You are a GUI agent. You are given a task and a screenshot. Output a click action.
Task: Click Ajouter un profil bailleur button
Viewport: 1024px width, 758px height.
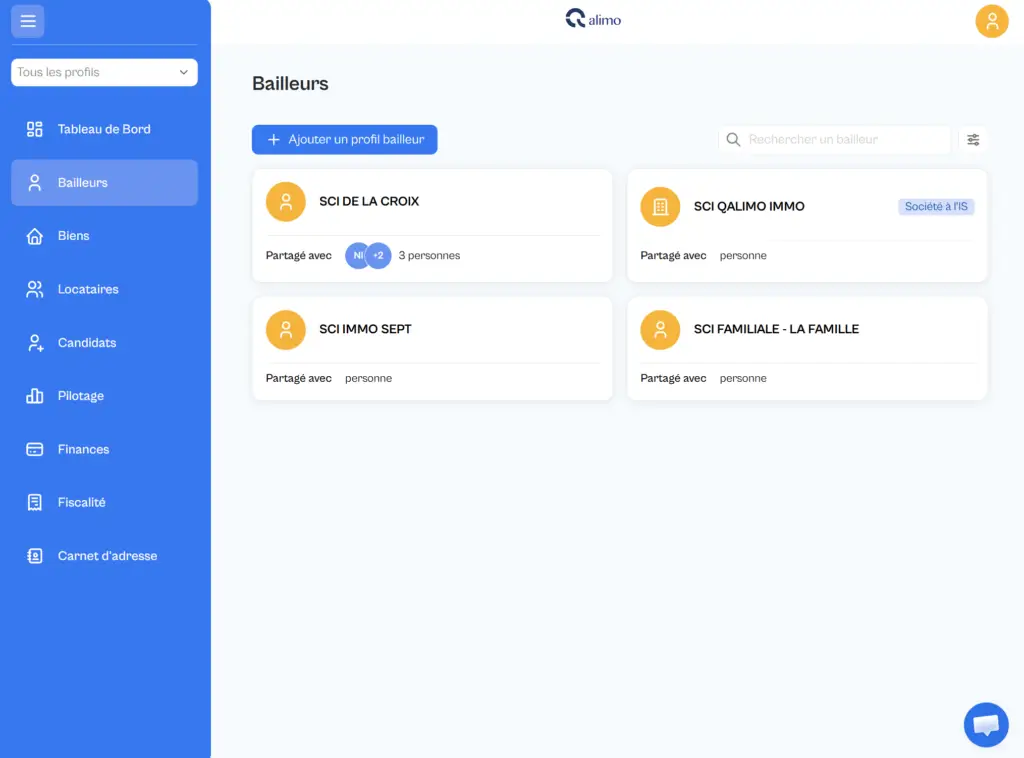pos(344,140)
